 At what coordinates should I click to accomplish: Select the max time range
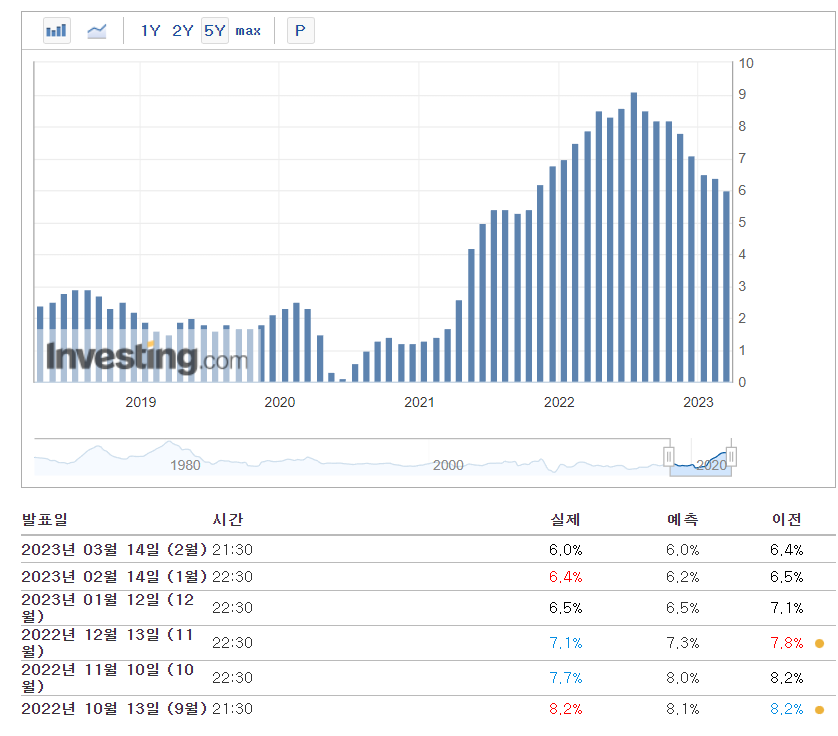click(x=248, y=31)
